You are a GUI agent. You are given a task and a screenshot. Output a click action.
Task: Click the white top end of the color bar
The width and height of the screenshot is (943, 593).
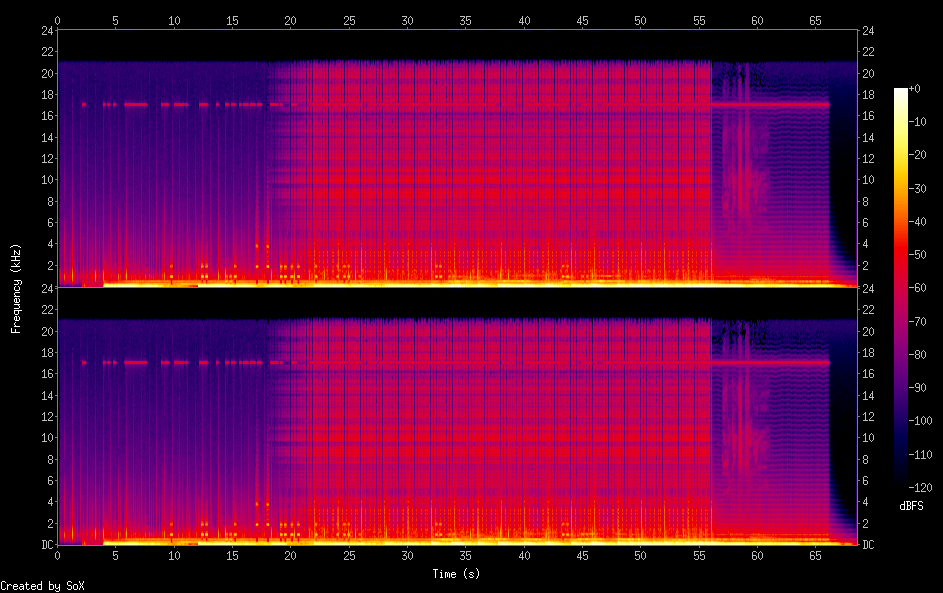coord(901,91)
